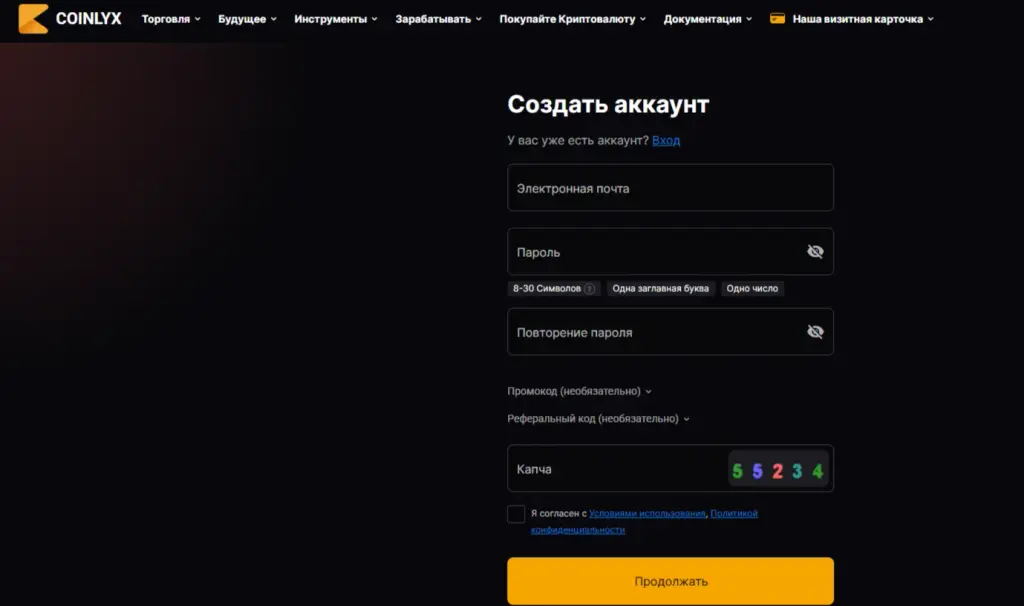Click the Создать аккаунт heading
Screen dimensions: 1024x606
point(608,104)
